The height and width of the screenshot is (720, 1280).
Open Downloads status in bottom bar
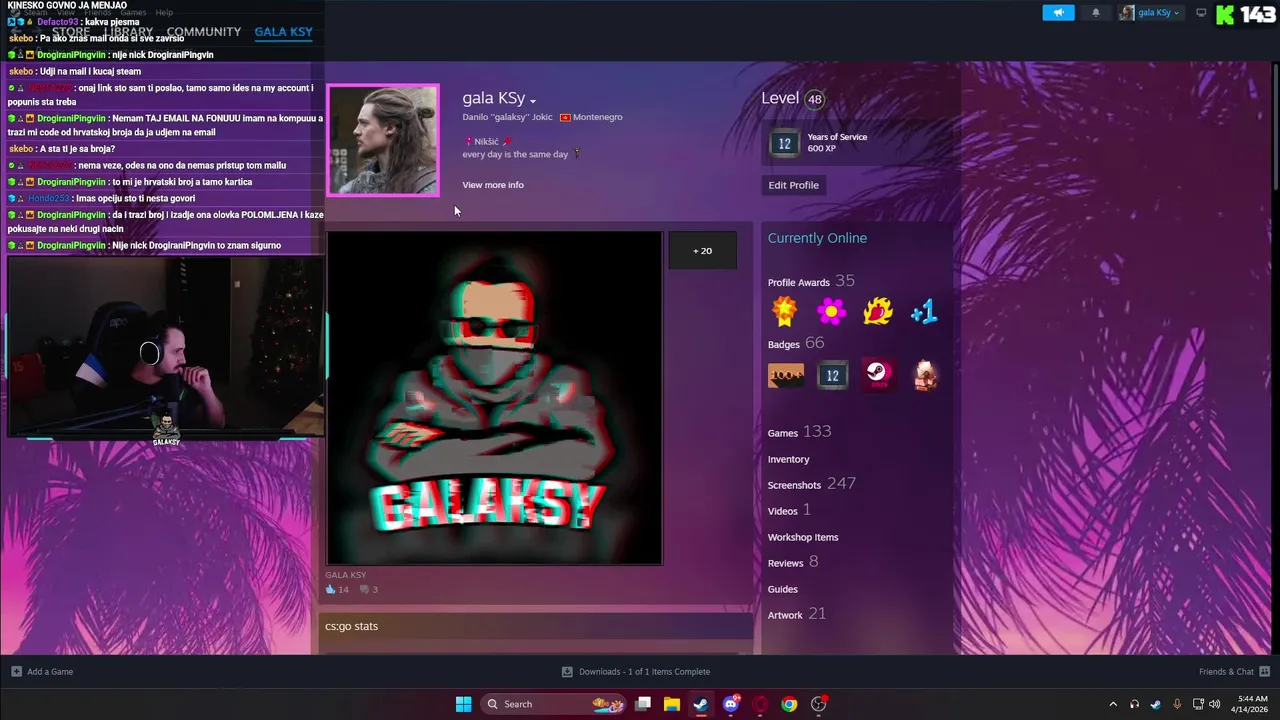(636, 672)
